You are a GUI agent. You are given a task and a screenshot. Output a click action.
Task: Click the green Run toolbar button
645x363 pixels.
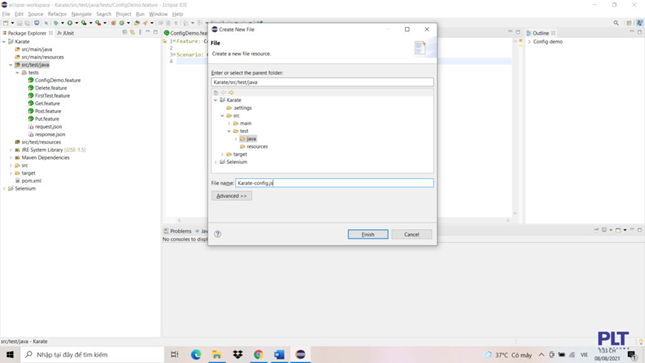click(70, 23)
